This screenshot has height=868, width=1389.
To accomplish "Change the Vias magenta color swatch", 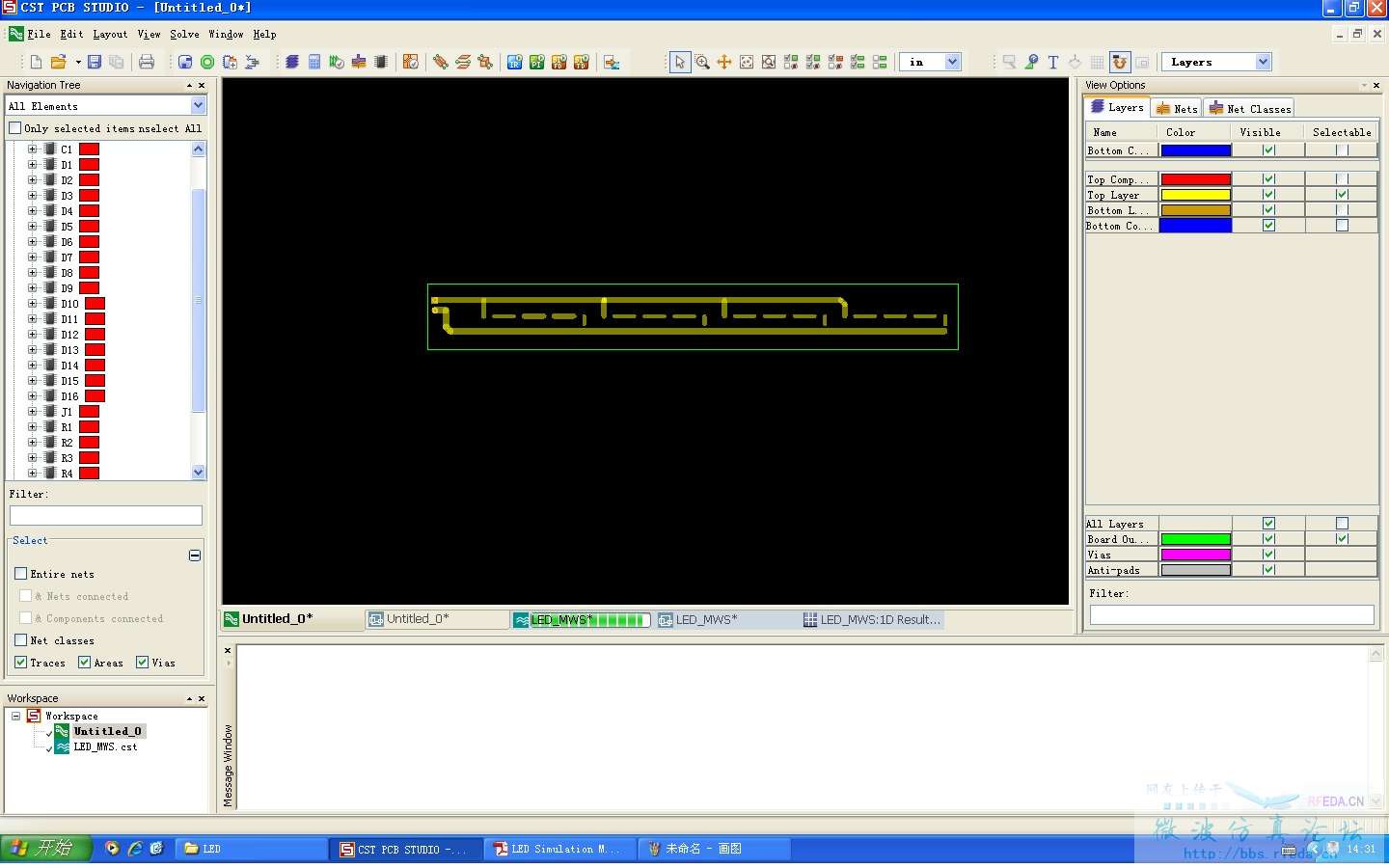I will point(1196,555).
